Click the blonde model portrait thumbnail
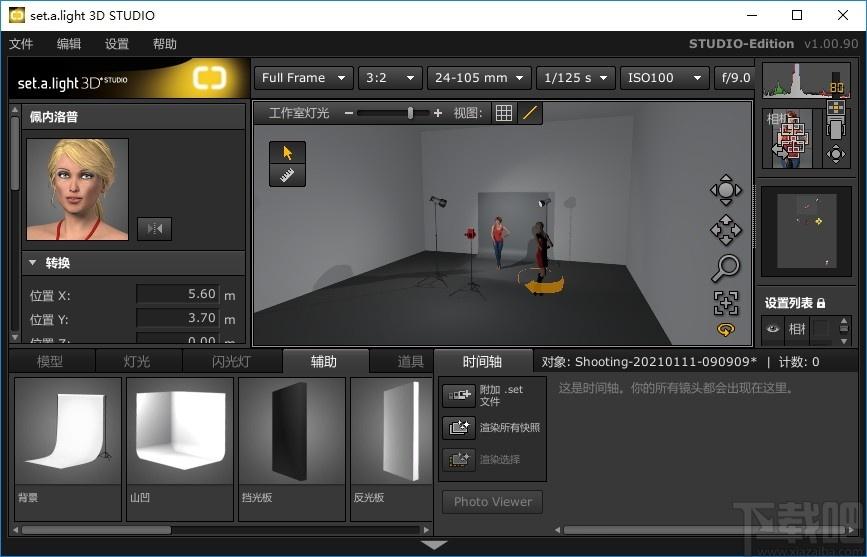Image resolution: width=867 pixels, height=557 pixels. (77, 189)
